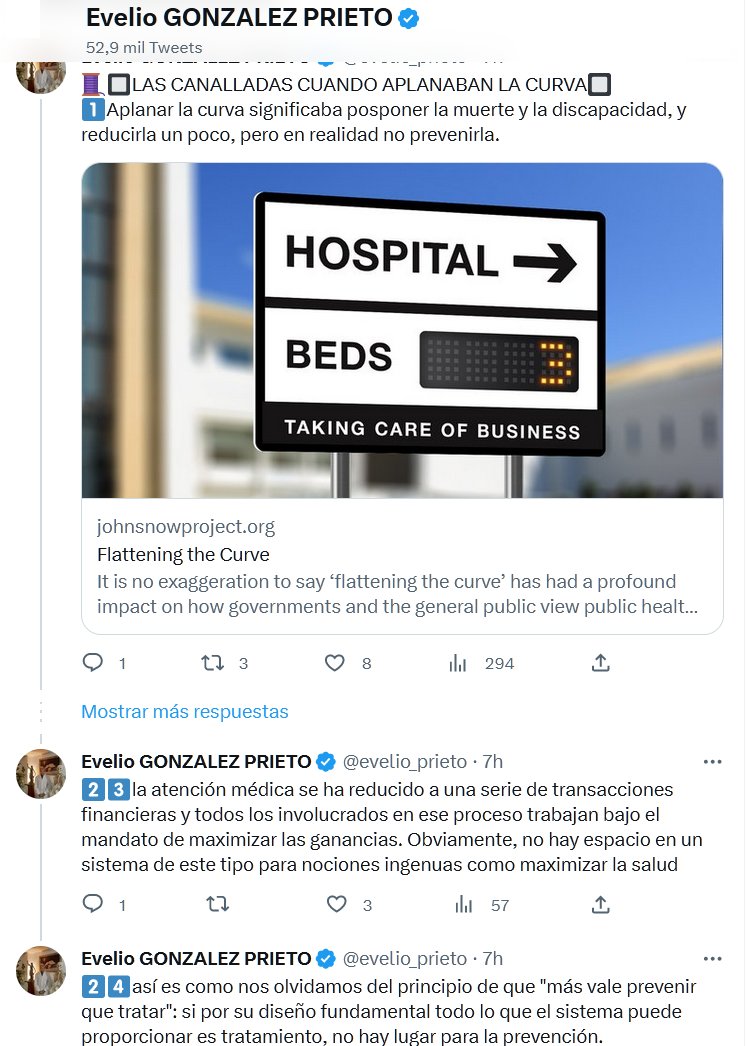The height and width of the screenshot is (1046, 746).
Task: Open the Flattening the Curve link title
Action: pos(183,554)
